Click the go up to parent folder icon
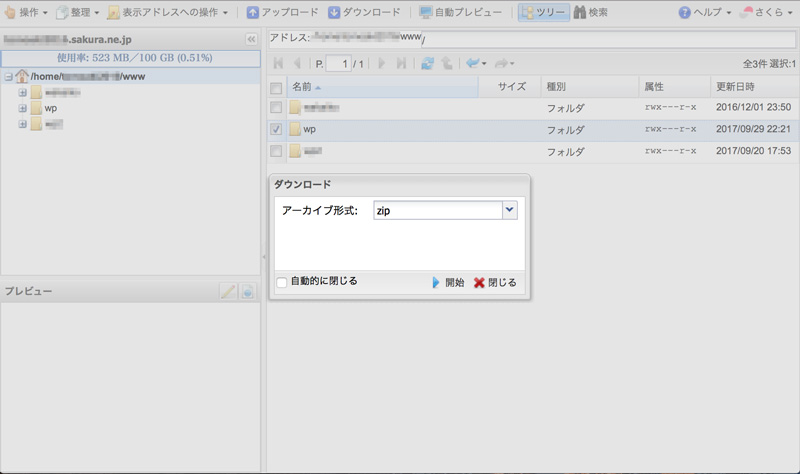This screenshot has height=474, width=800. click(447, 63)
